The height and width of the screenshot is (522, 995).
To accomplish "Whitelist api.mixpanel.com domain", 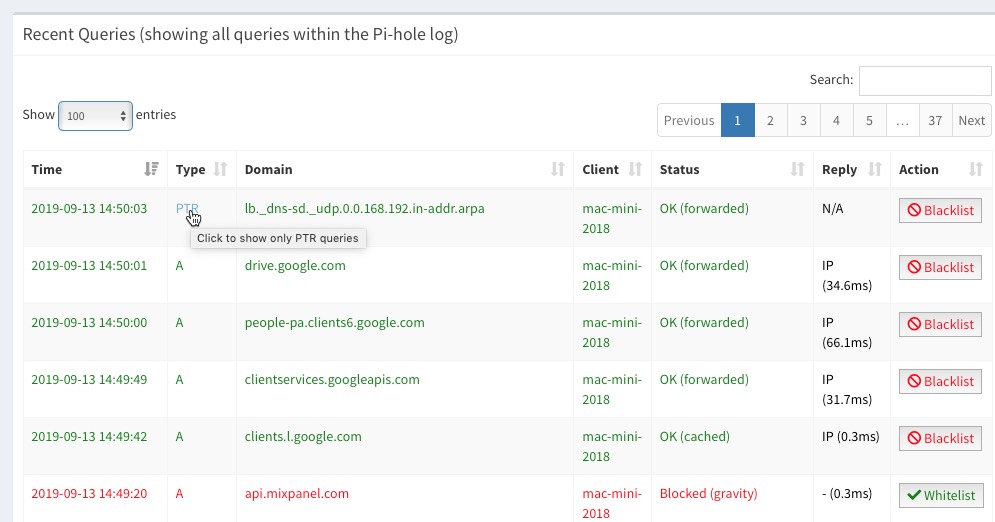I will coord(941,495).
